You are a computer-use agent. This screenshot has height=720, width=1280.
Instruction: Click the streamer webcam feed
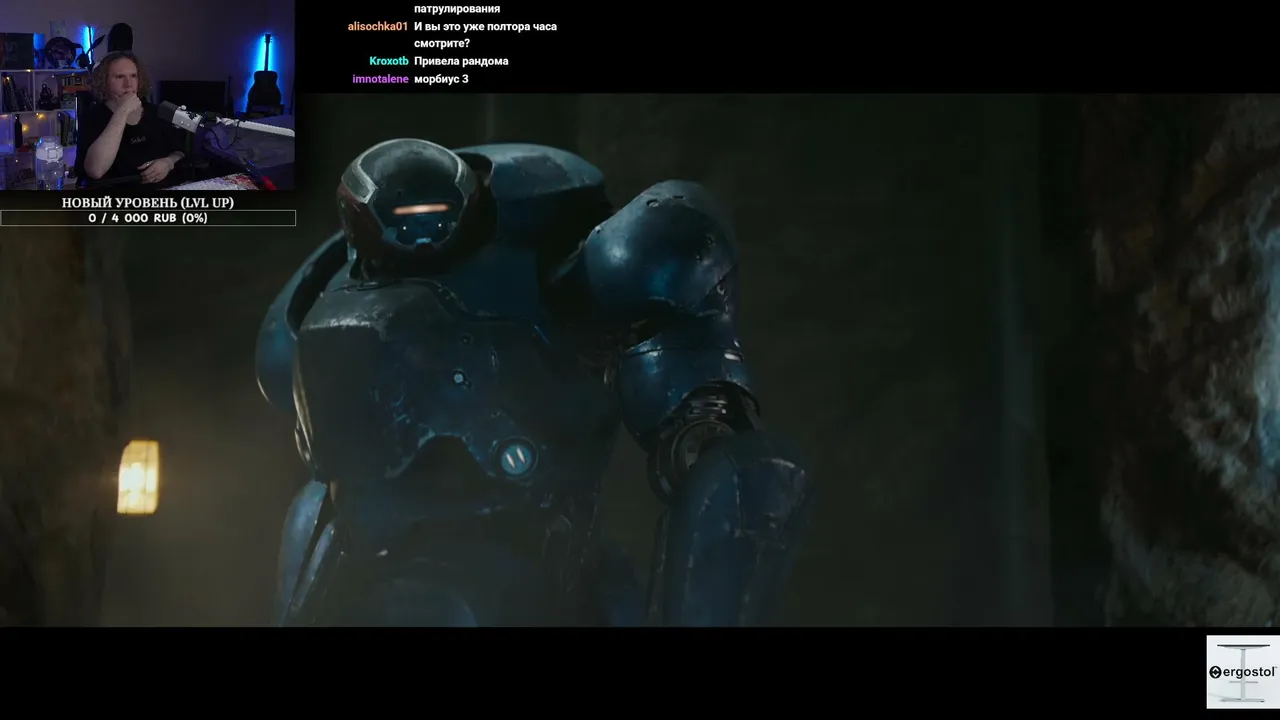(147, 95)
